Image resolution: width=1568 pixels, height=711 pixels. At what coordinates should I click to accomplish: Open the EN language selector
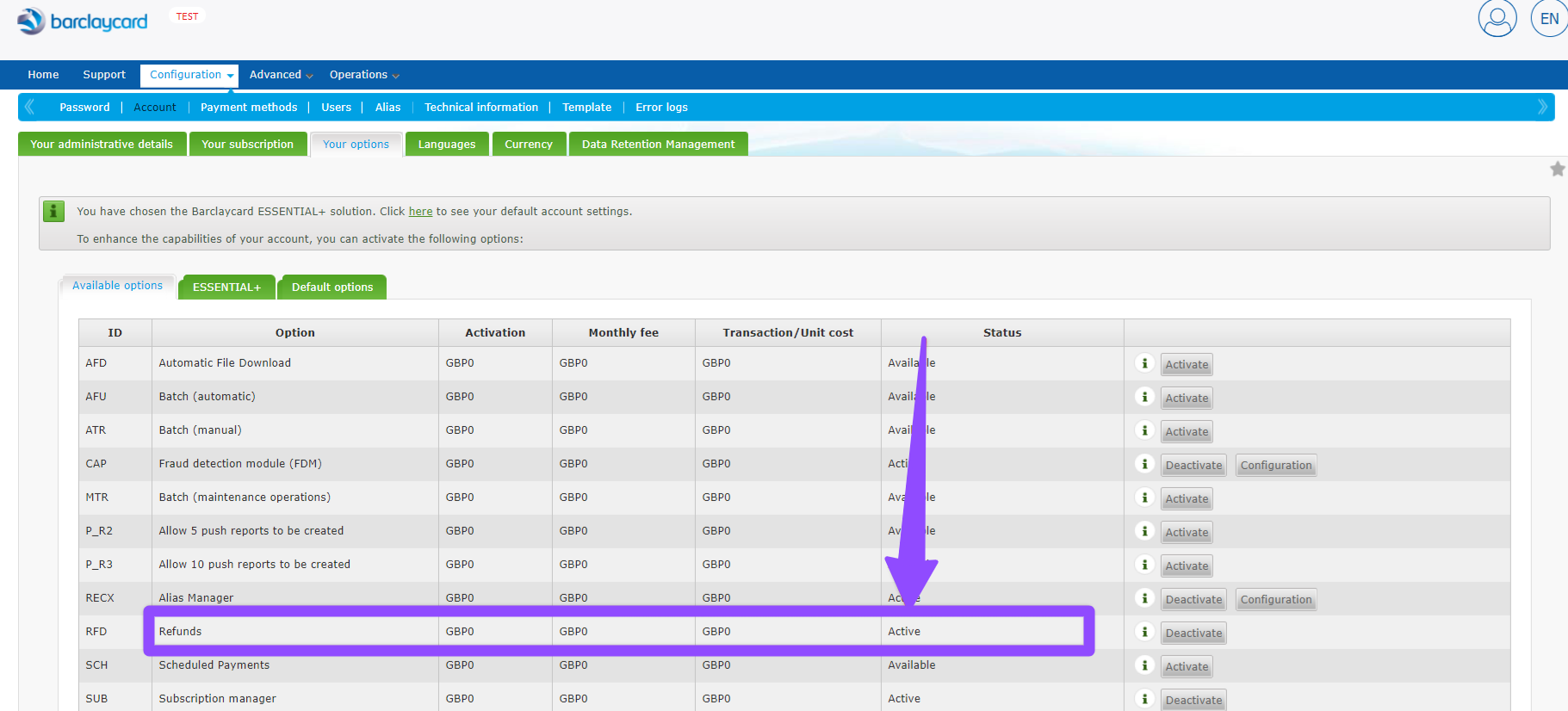(1549, 18)
